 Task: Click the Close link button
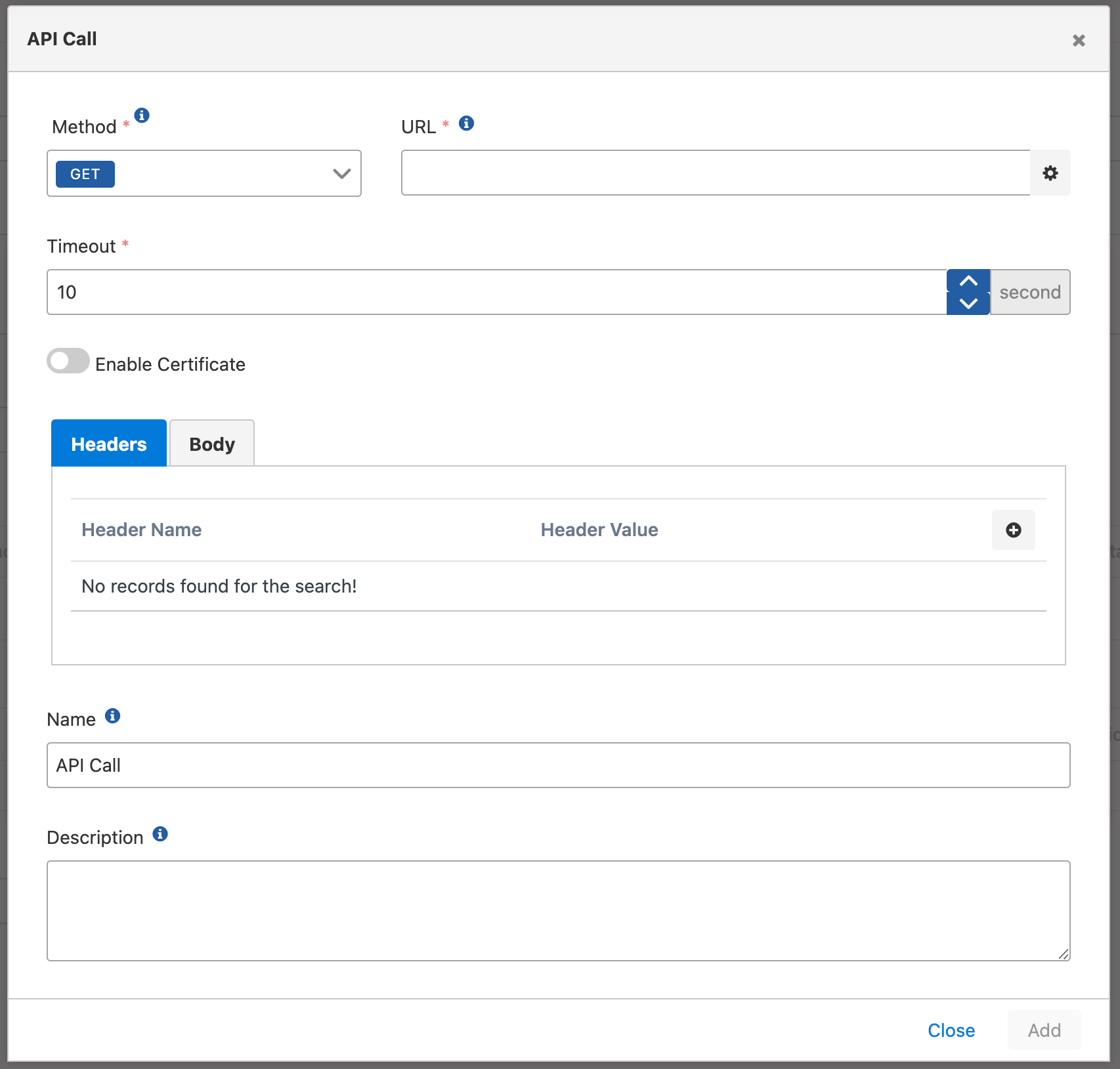[x=951, y=1030]
